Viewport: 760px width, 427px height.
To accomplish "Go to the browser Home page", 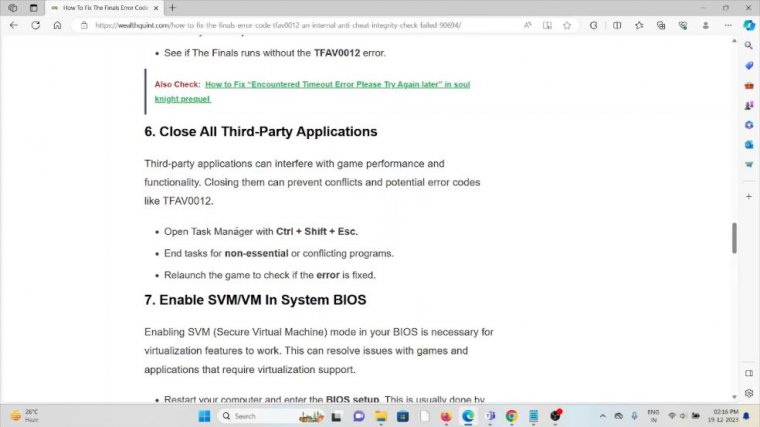I will pos(58,25).
